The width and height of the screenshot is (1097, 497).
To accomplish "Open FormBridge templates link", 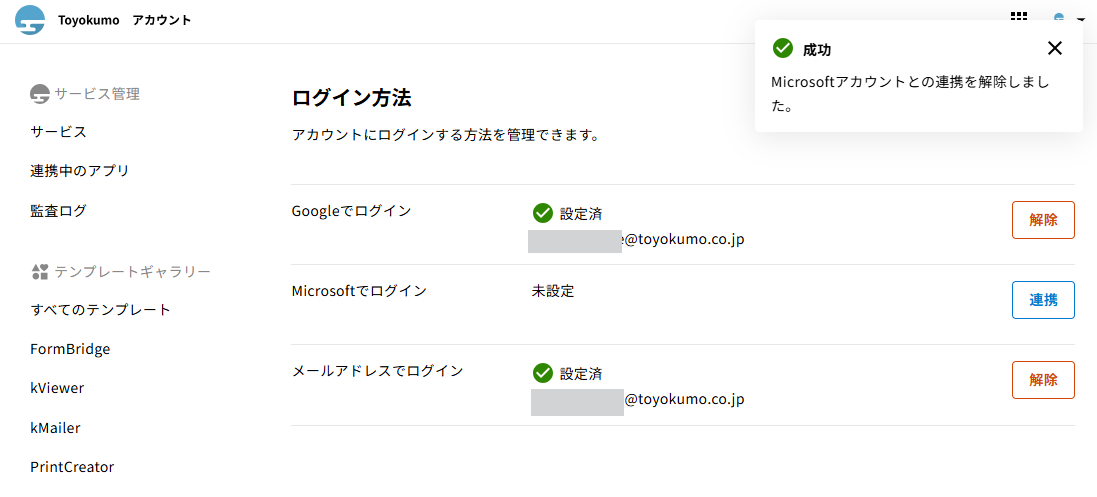I will click(x=70, y=349).
